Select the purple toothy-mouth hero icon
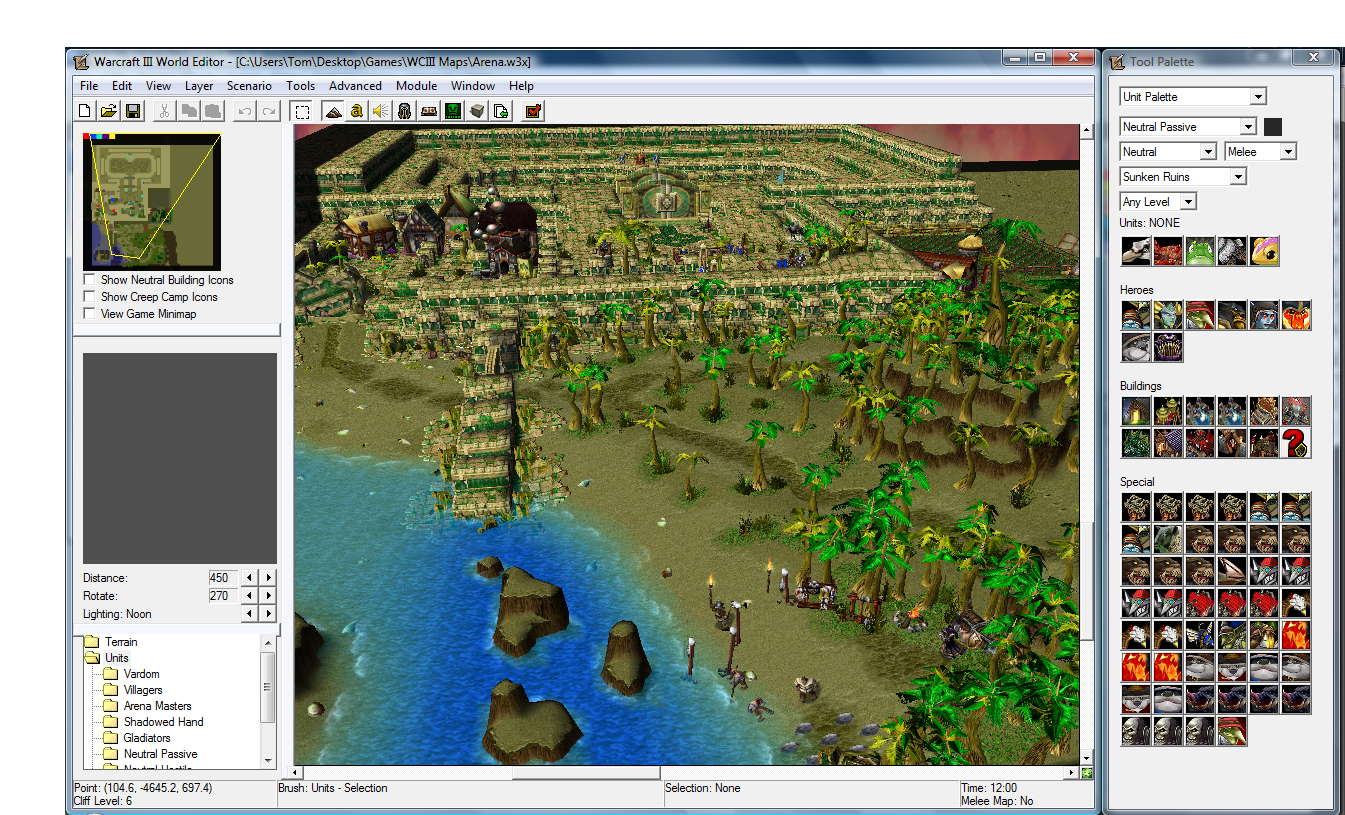 tap(1168, 347)
